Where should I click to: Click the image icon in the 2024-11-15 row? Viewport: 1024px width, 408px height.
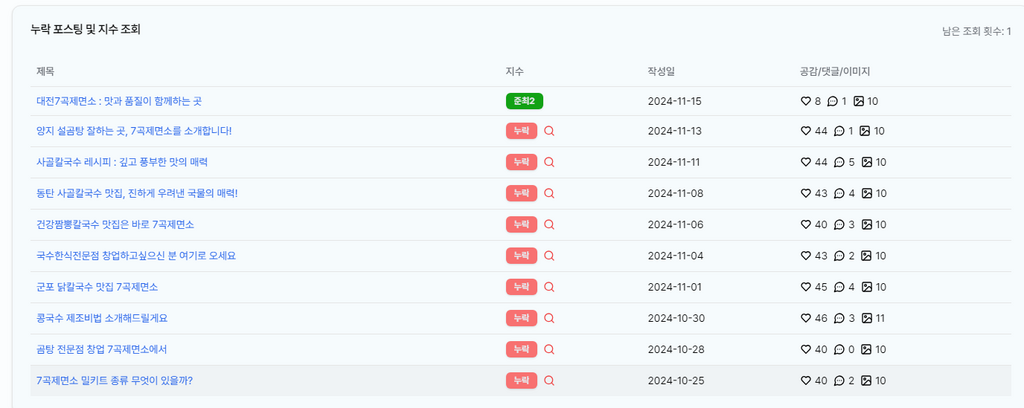pos(859,101)
